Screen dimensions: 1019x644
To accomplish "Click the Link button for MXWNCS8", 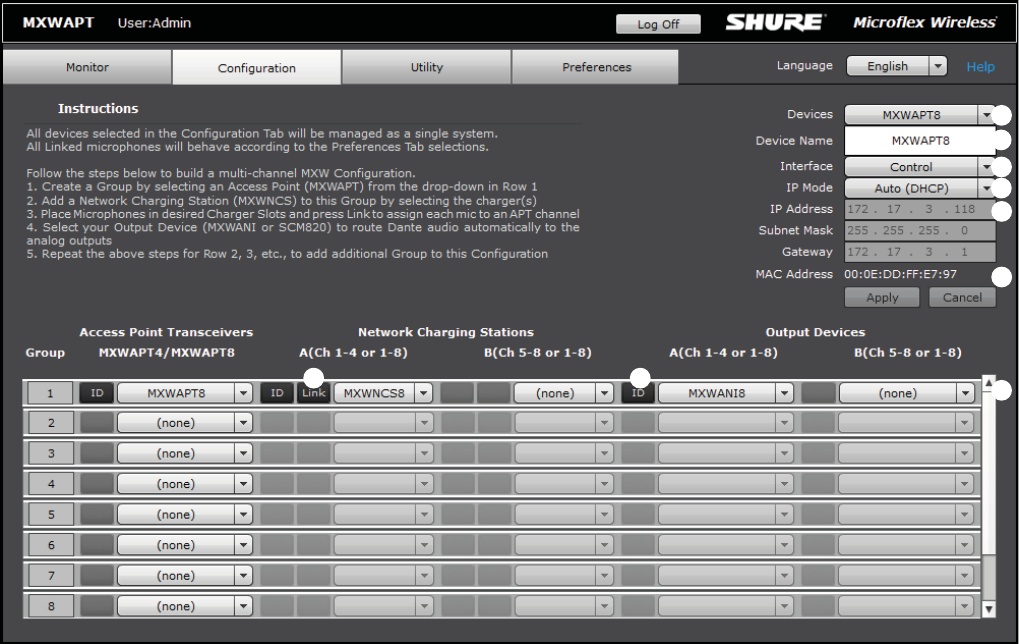I will pyautogui.click(x=314, y=393).
